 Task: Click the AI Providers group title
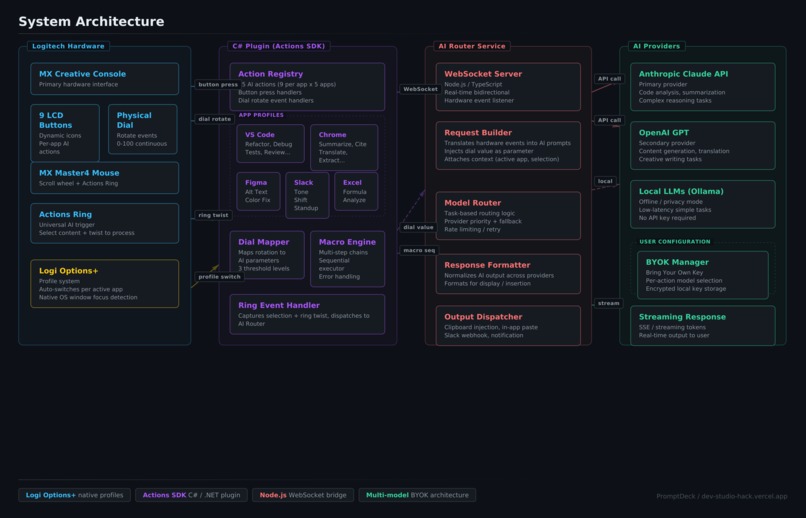click(x=656, y=46)
